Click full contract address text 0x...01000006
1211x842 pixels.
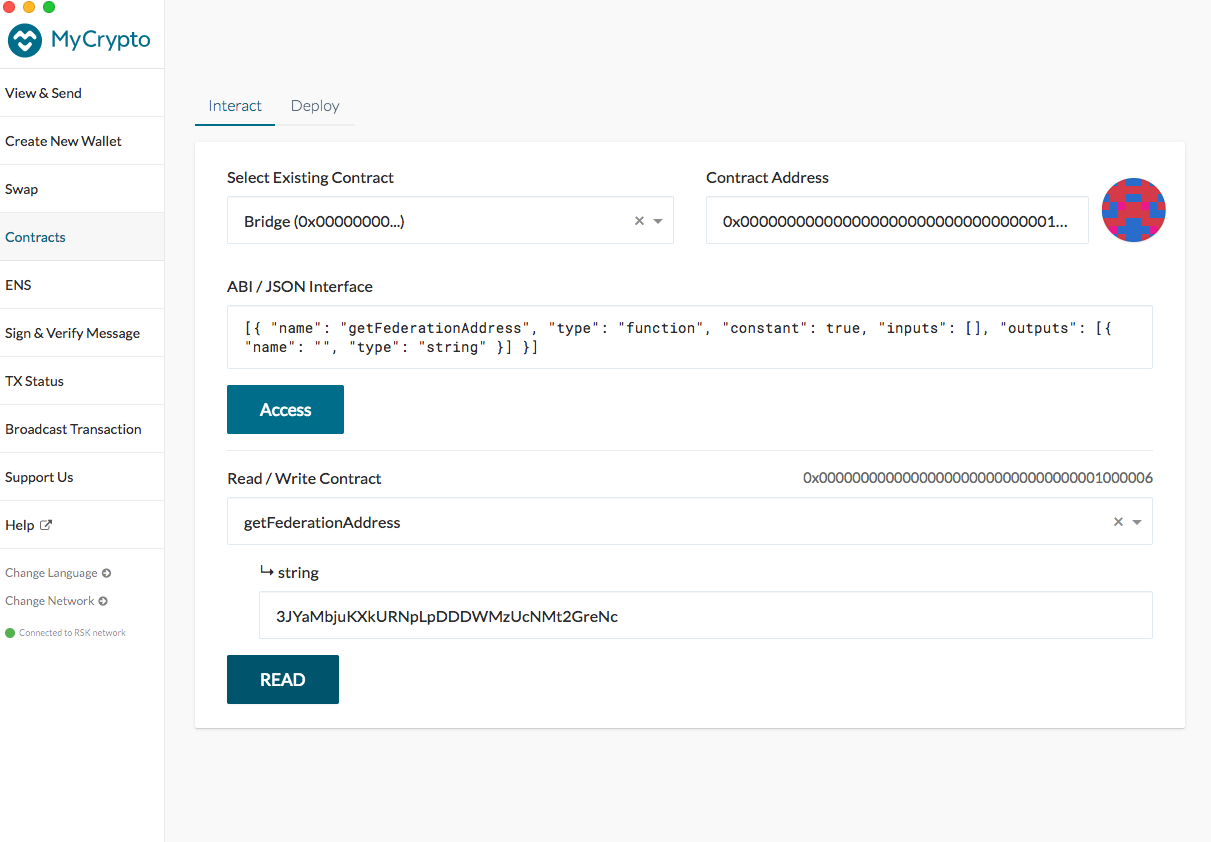pyautogui.click(x=978, y=478)
